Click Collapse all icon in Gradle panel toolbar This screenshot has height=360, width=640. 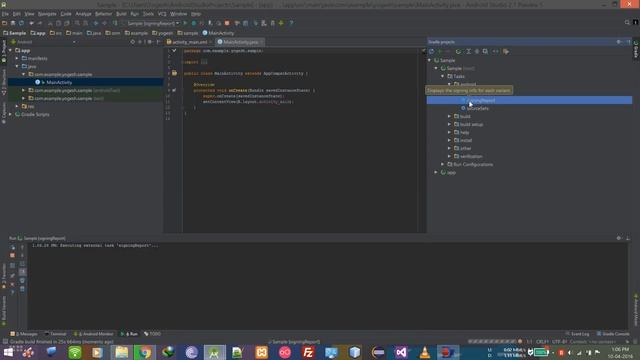click(477, 51)
